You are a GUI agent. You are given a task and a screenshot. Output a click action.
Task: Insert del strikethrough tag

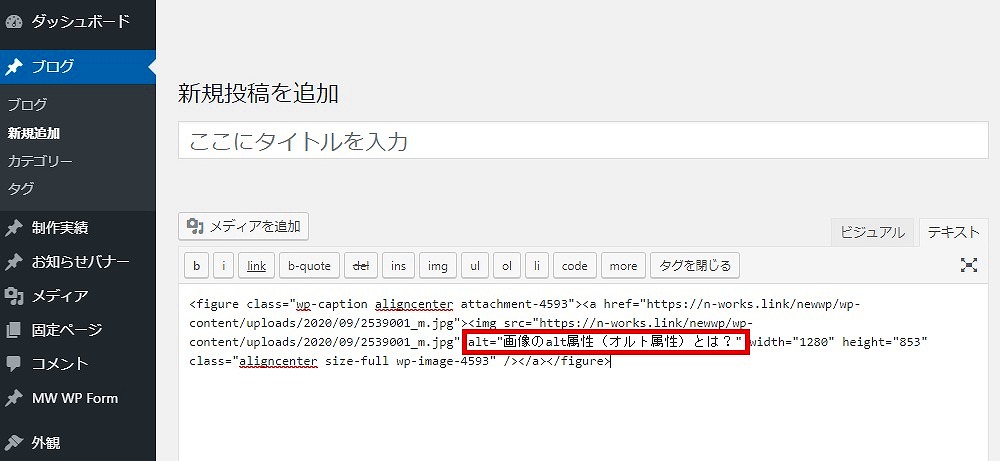point(361,266)
